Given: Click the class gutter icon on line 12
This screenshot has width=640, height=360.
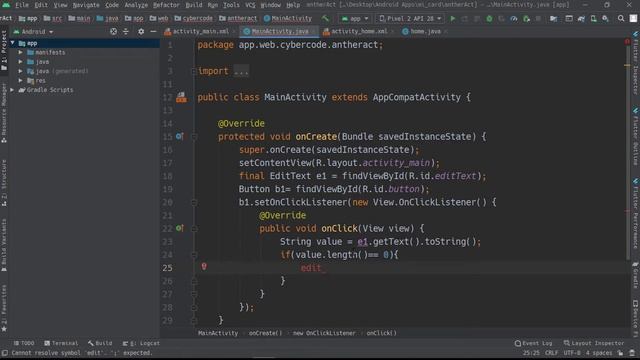Looking at the screenshot, I should pos(181,97).
